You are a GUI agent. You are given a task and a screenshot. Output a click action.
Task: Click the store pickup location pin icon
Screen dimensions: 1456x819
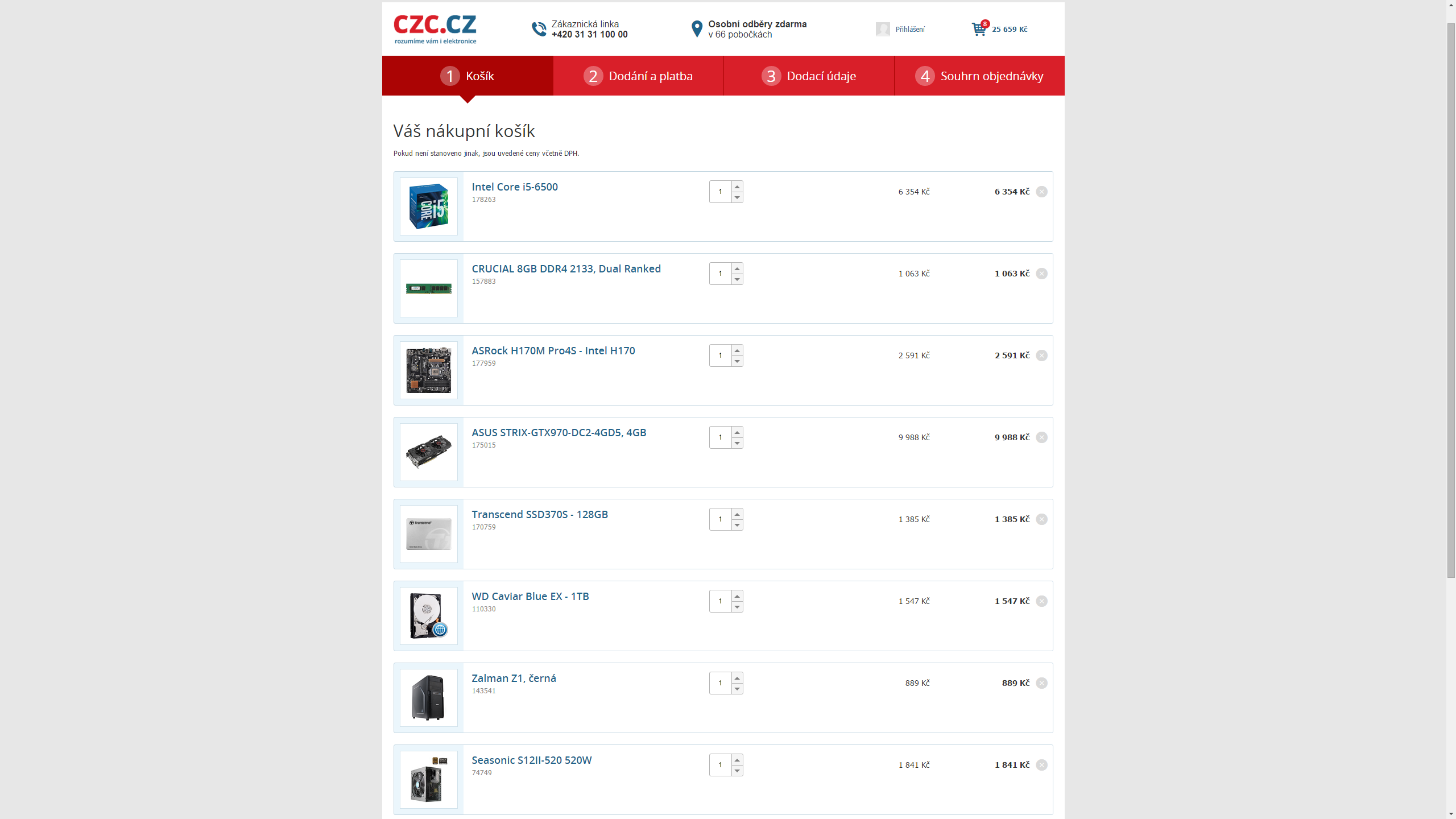click(x=697, y=29)
